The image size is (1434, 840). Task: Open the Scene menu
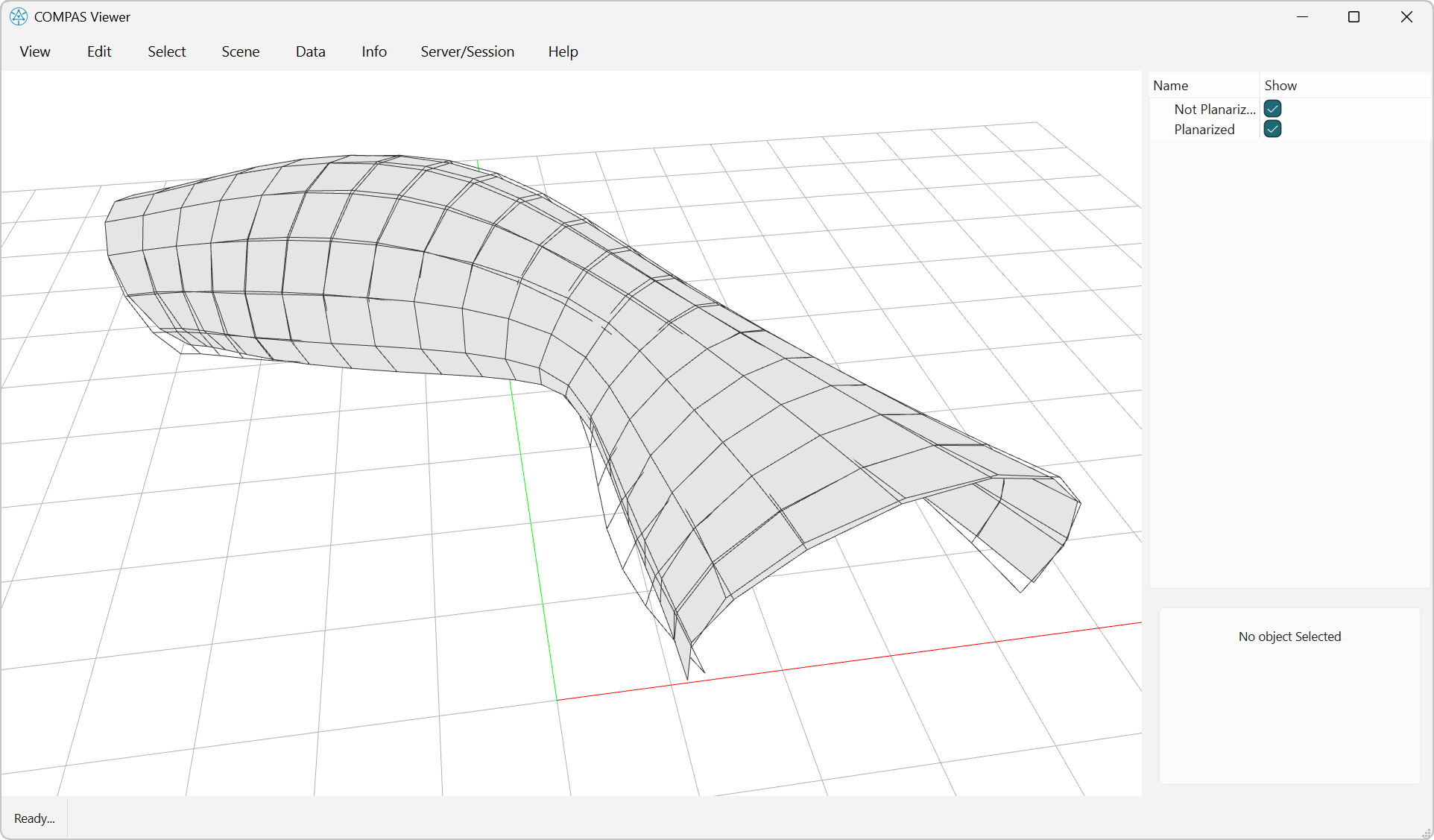240,51
